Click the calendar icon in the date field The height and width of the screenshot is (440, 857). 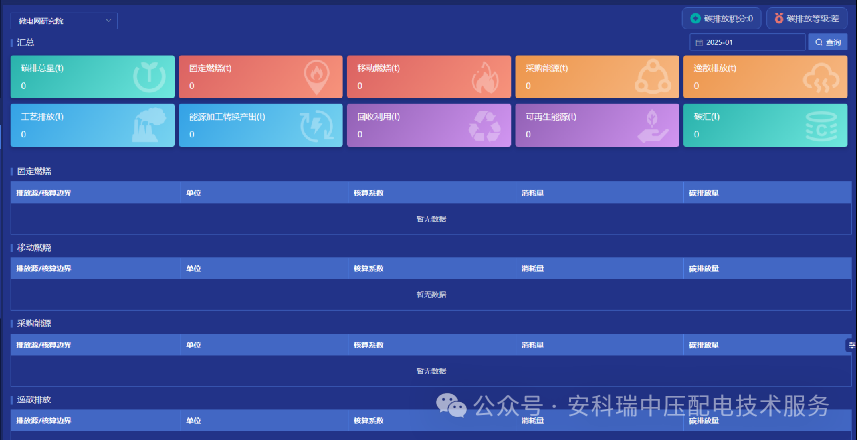[698, 42]
